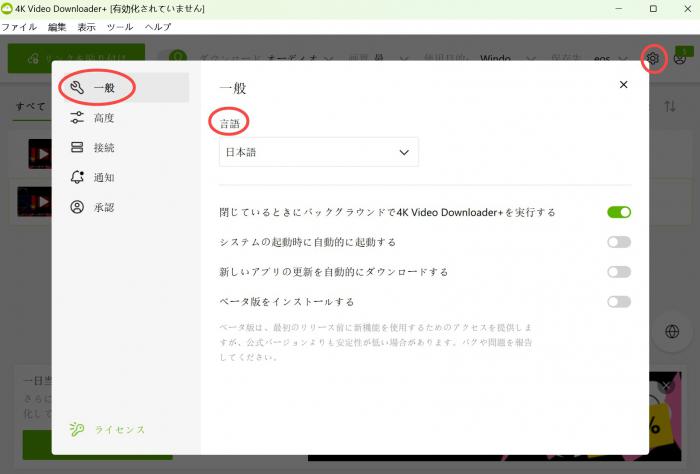Click the first video thumbnail in download list
Image resolution: width=700 pixels, height=474 pixels.
pos(40,154)
